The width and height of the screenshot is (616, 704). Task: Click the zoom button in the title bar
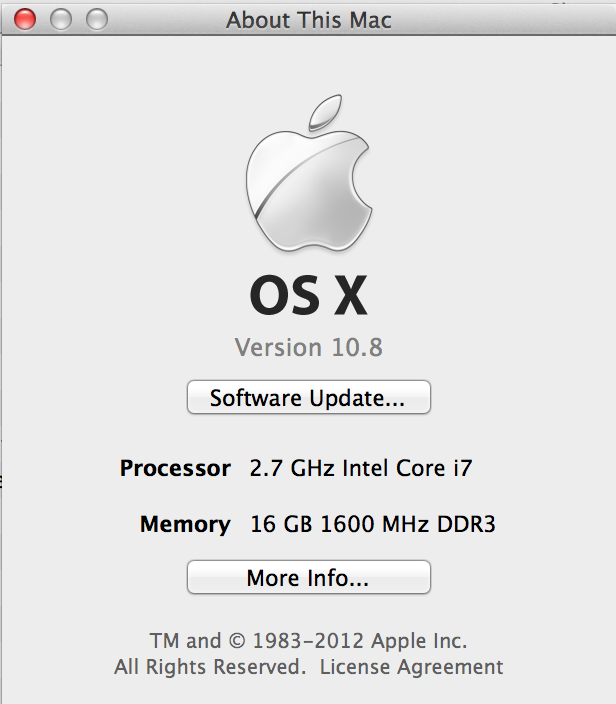[x=97, y=19]
